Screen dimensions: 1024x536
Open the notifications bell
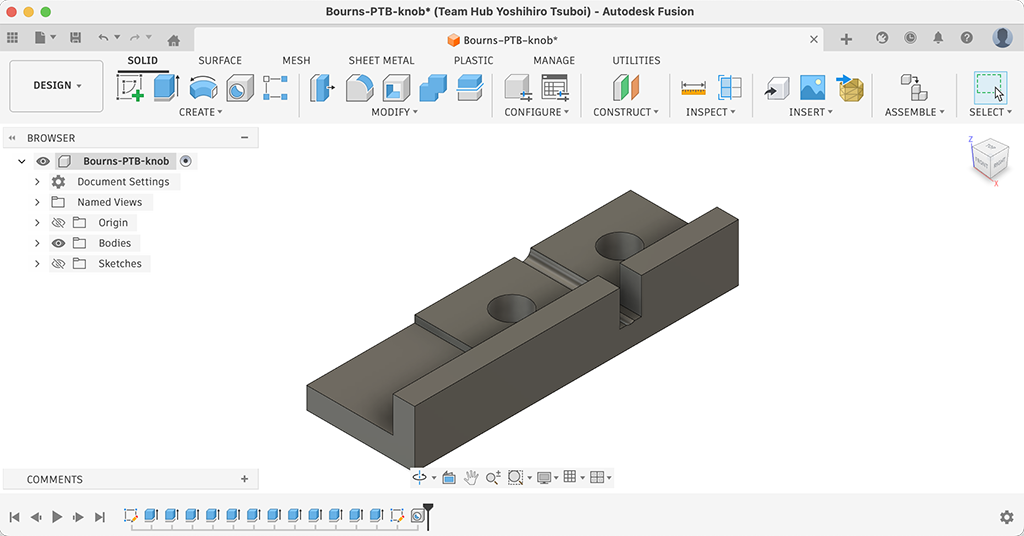[938, 38]
